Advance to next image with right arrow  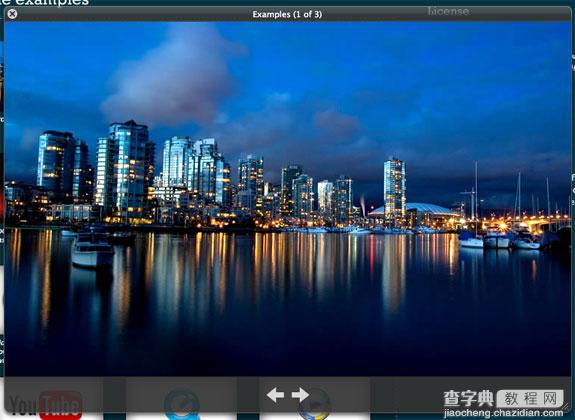click(x=300, y=395)
